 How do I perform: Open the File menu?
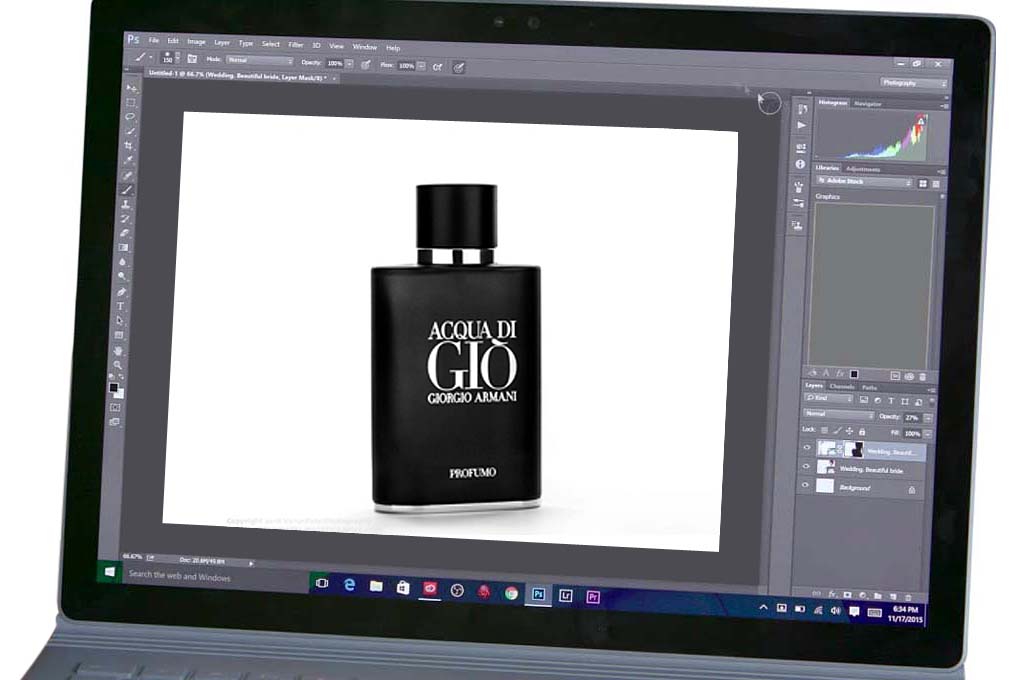154,40
